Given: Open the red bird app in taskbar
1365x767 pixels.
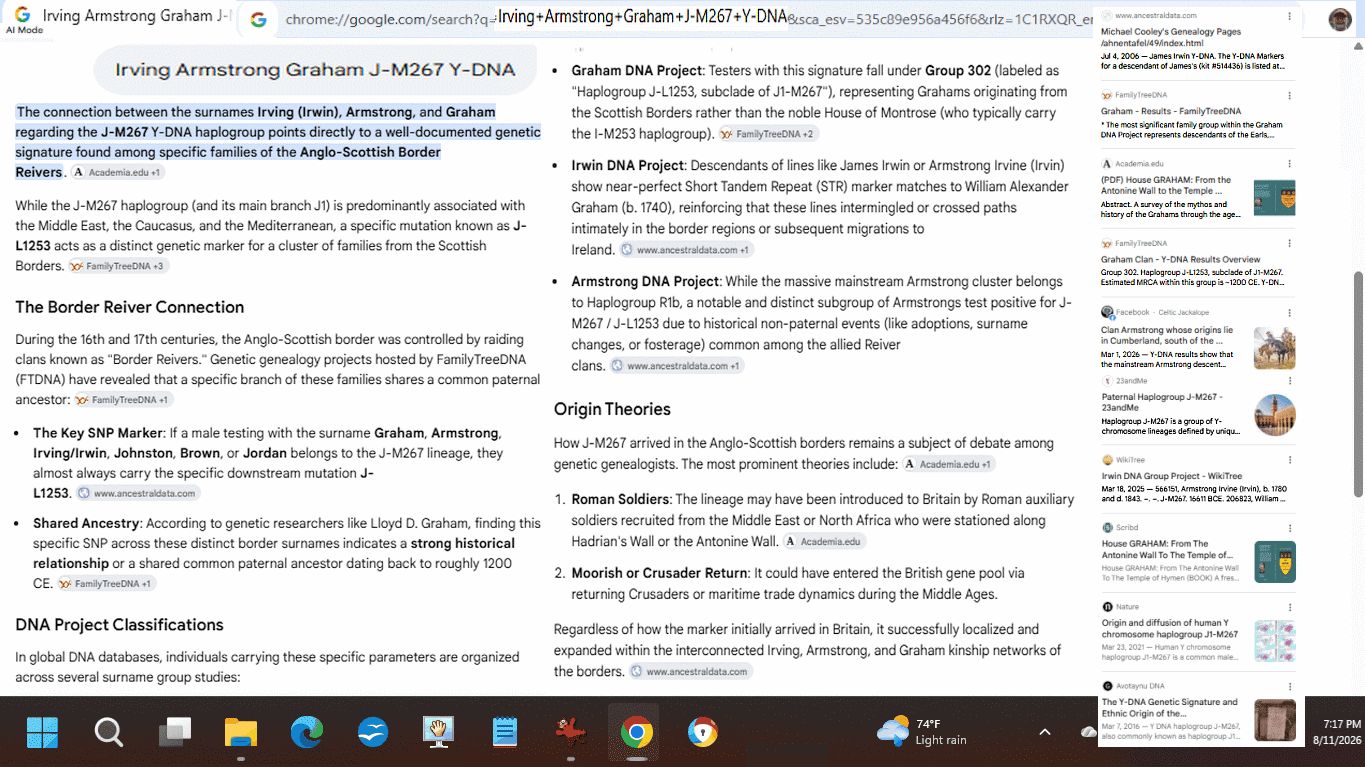Looking at the screenshot, I should tap(571, 733).
